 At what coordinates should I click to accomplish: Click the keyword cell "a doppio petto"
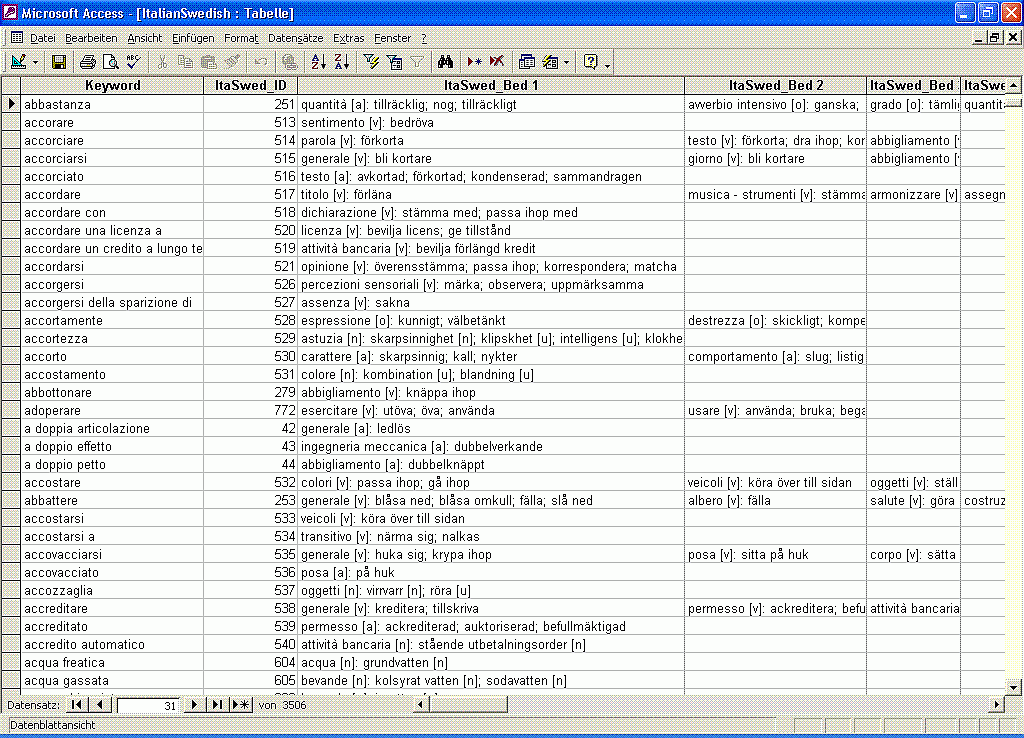click(112, 464)
